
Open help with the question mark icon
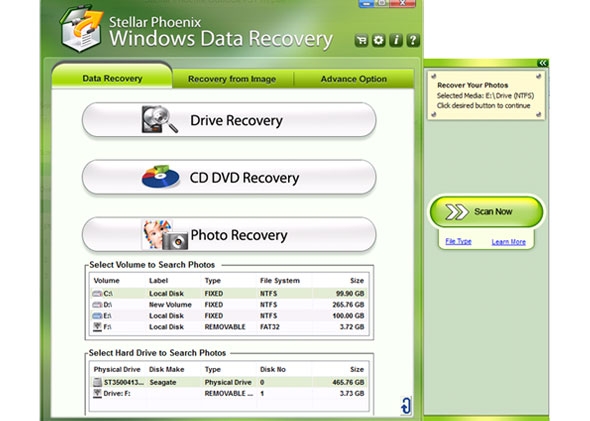point(413,40)
